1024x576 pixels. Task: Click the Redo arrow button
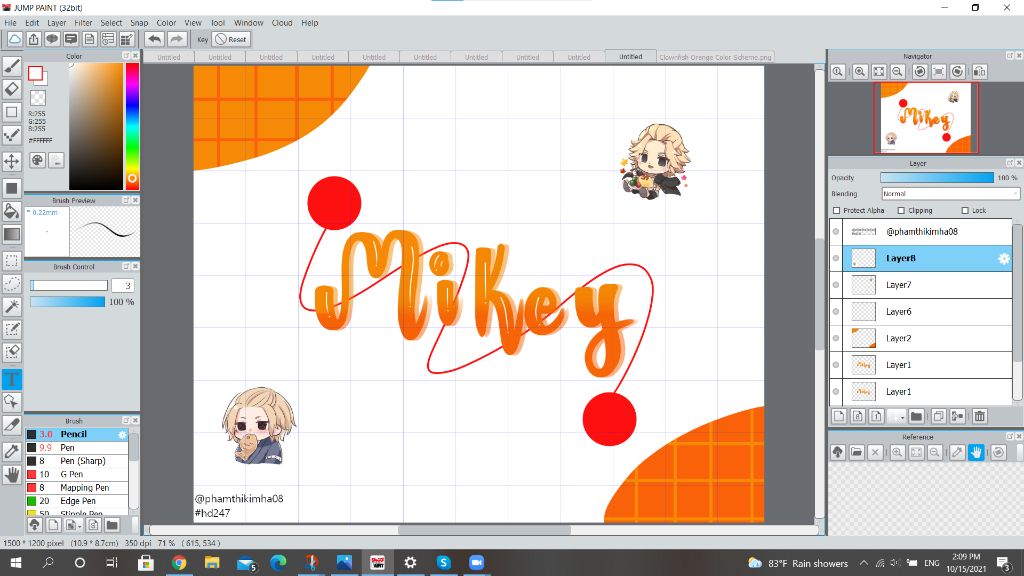click(176, 39)
